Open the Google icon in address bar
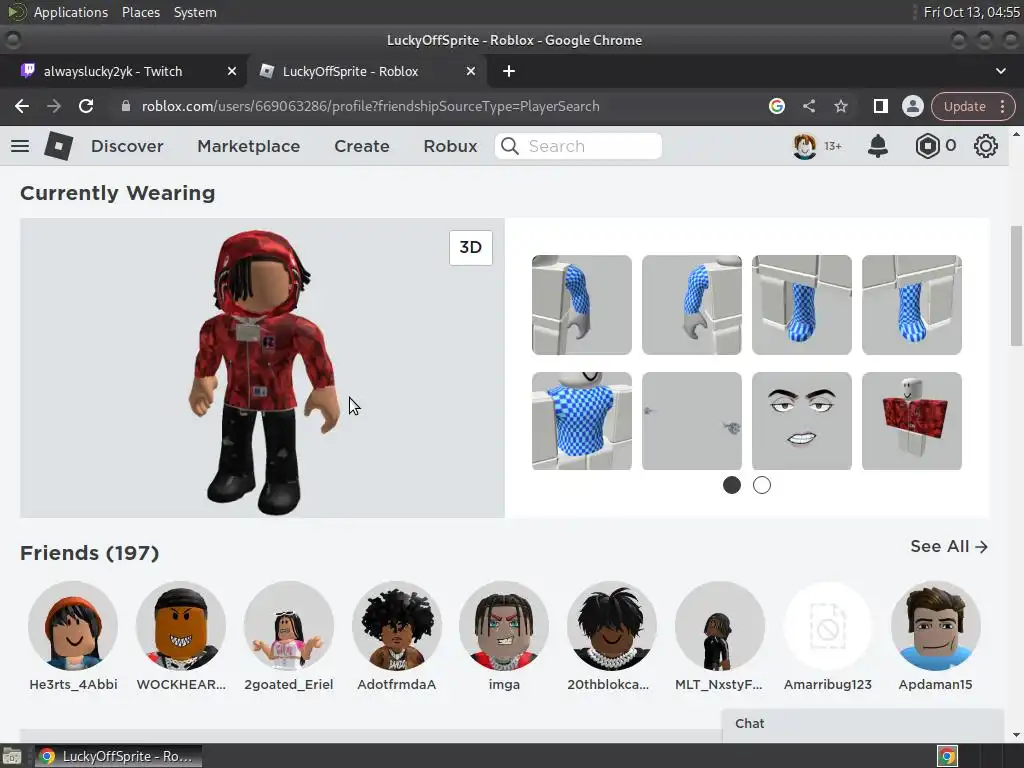This screenshot has width=1024, height=768. (776, 106)
